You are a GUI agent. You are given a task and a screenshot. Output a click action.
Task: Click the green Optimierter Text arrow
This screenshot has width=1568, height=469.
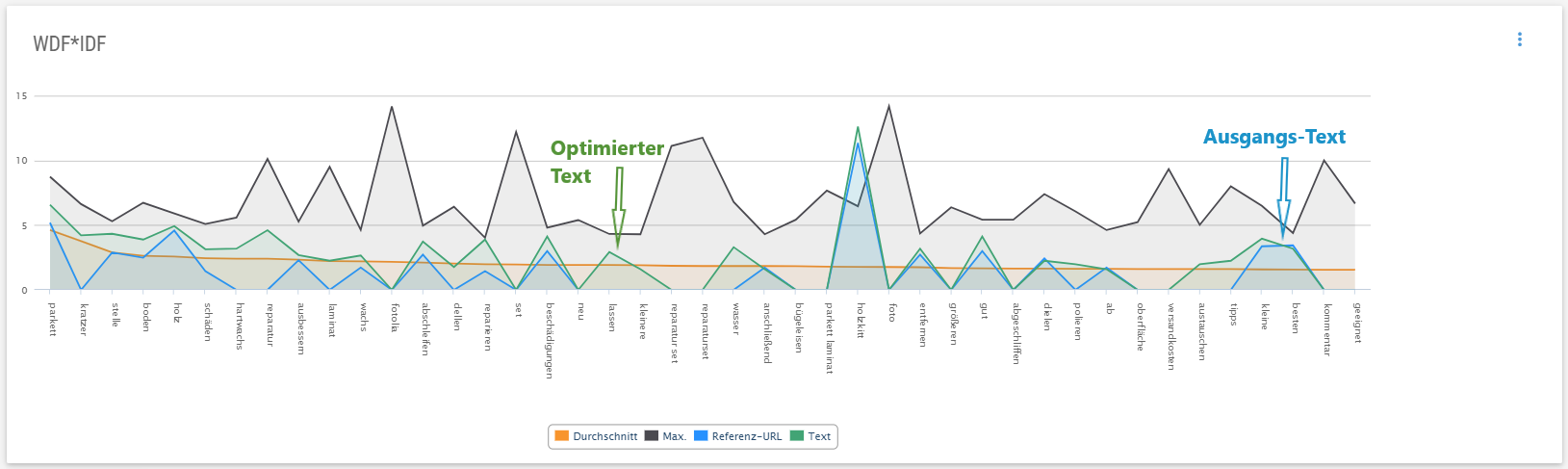619,207
